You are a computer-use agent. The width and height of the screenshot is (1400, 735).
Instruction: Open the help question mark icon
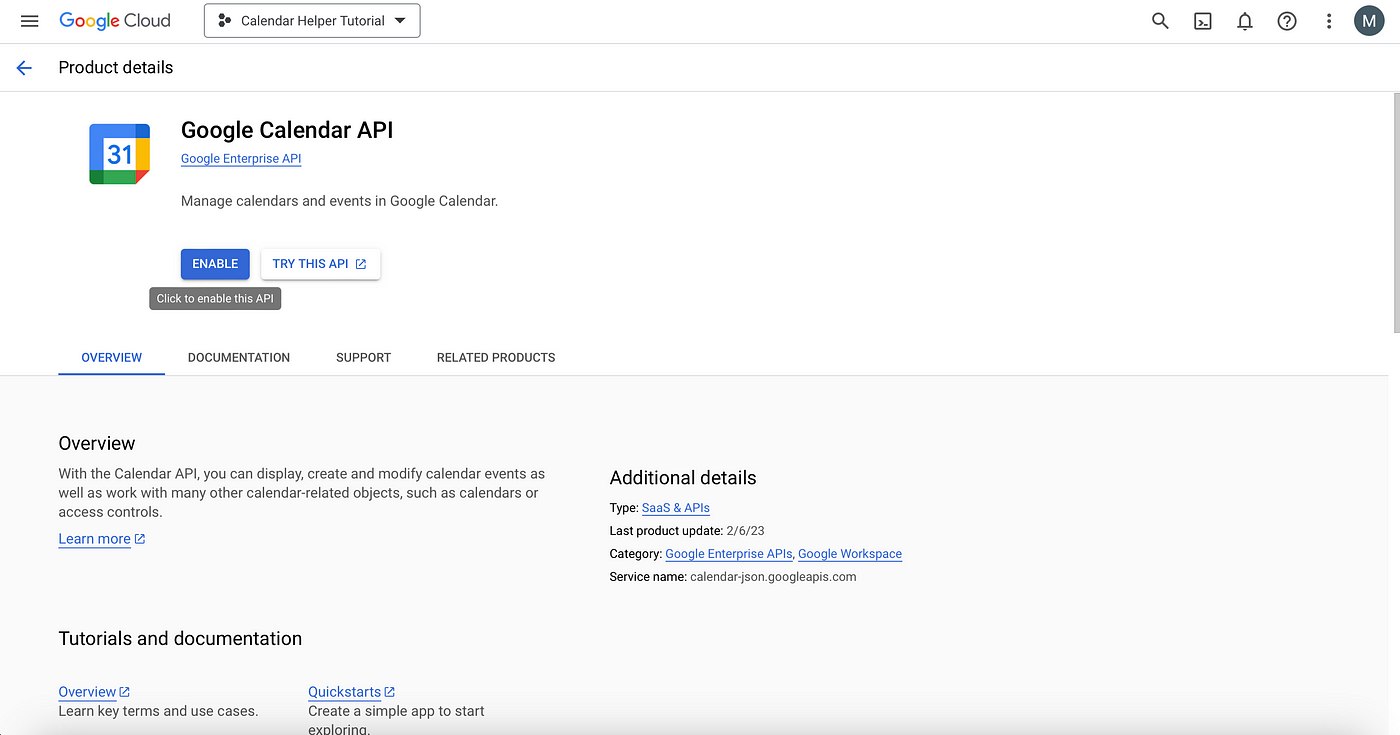[x=1287, y=21]
